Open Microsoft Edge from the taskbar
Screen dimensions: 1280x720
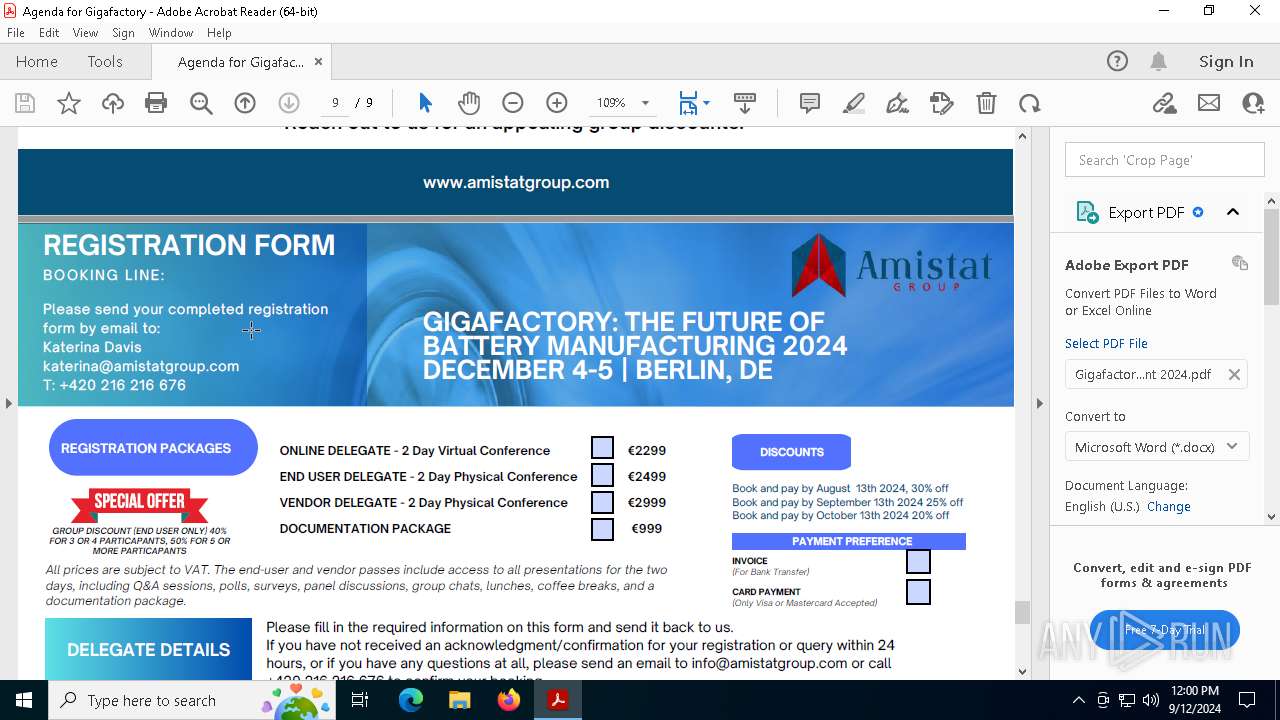411,700
